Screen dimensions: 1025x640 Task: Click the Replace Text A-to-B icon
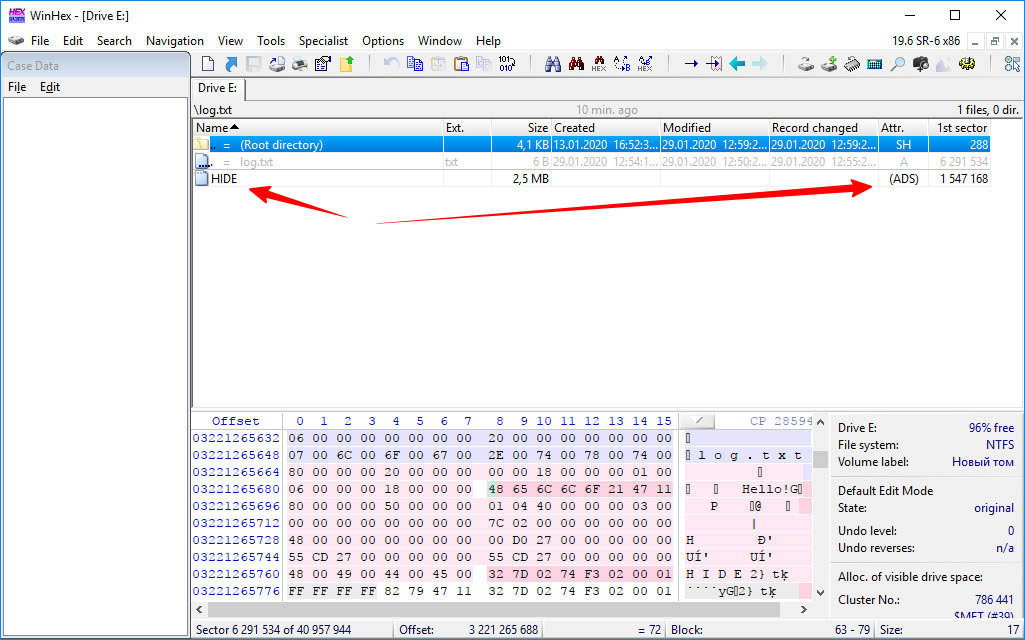pyautogui.click(x=622, y=63)
